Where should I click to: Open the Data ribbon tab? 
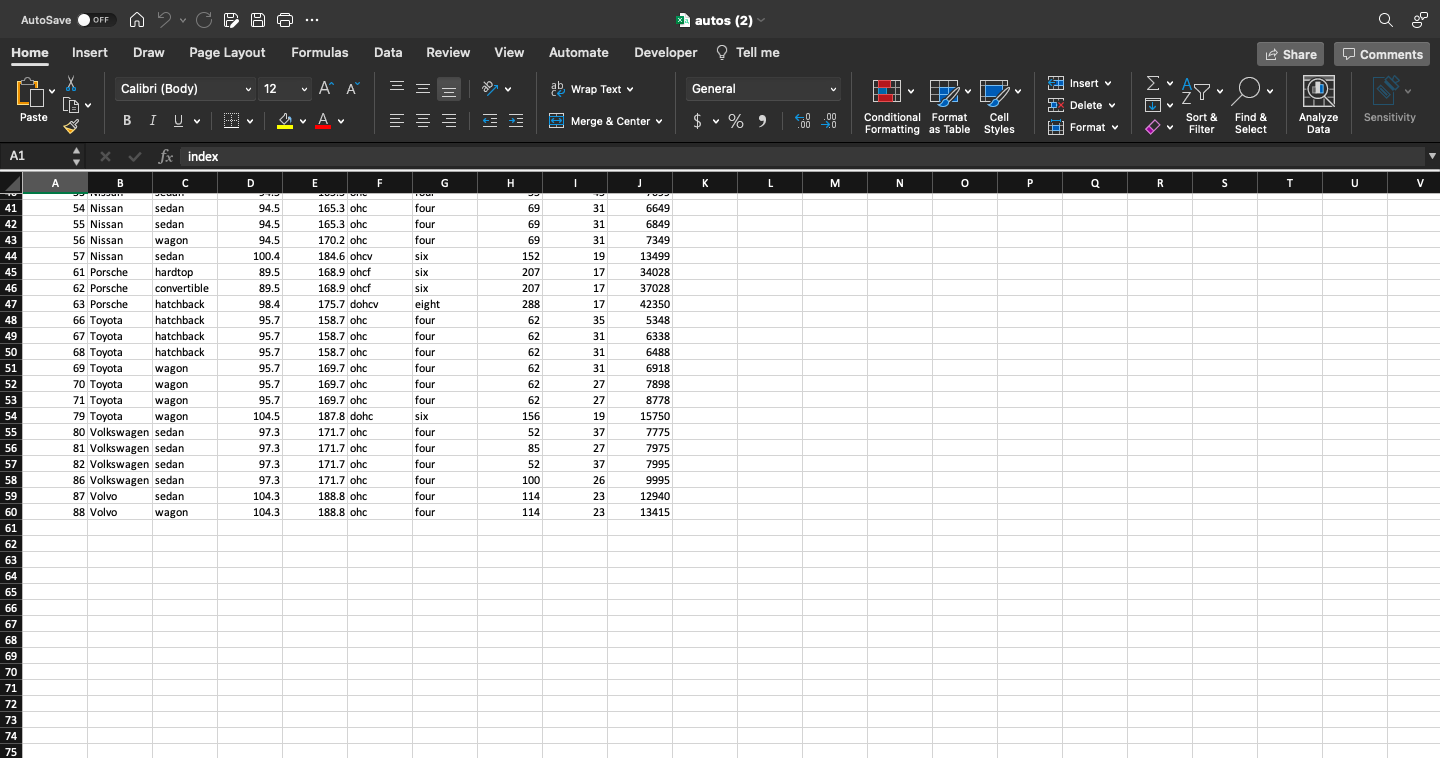pyautogui.click(x=387, y=52)
